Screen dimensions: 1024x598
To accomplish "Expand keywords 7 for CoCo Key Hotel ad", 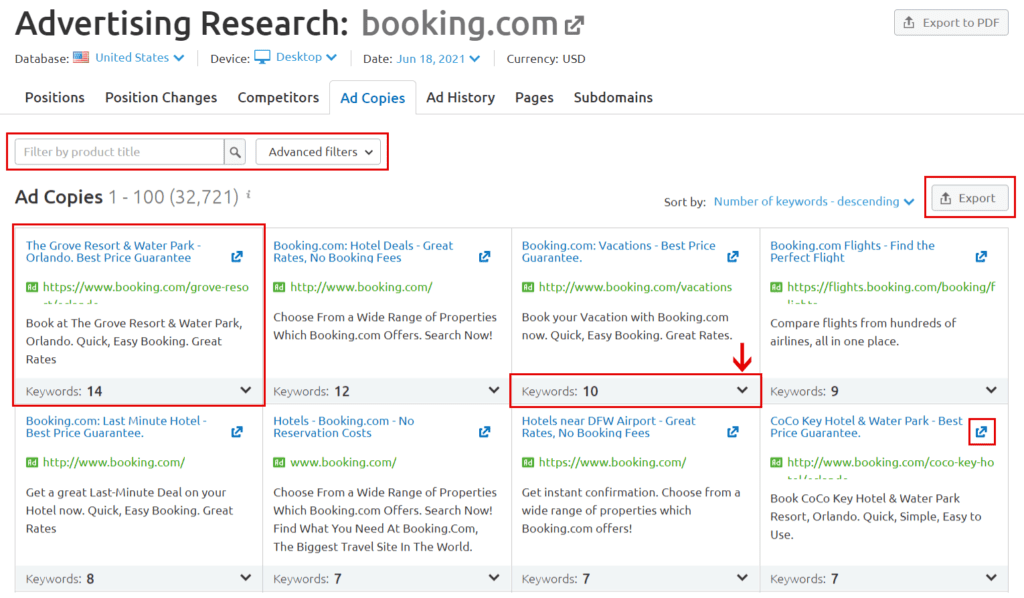I will point(991,578).
